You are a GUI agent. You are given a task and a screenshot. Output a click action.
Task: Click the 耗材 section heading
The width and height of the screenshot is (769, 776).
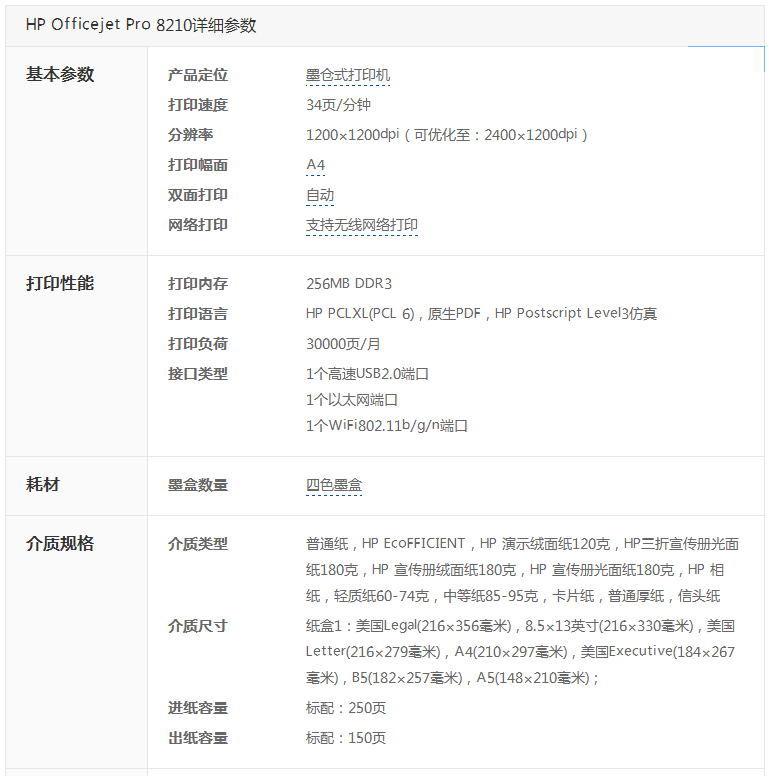43,484
